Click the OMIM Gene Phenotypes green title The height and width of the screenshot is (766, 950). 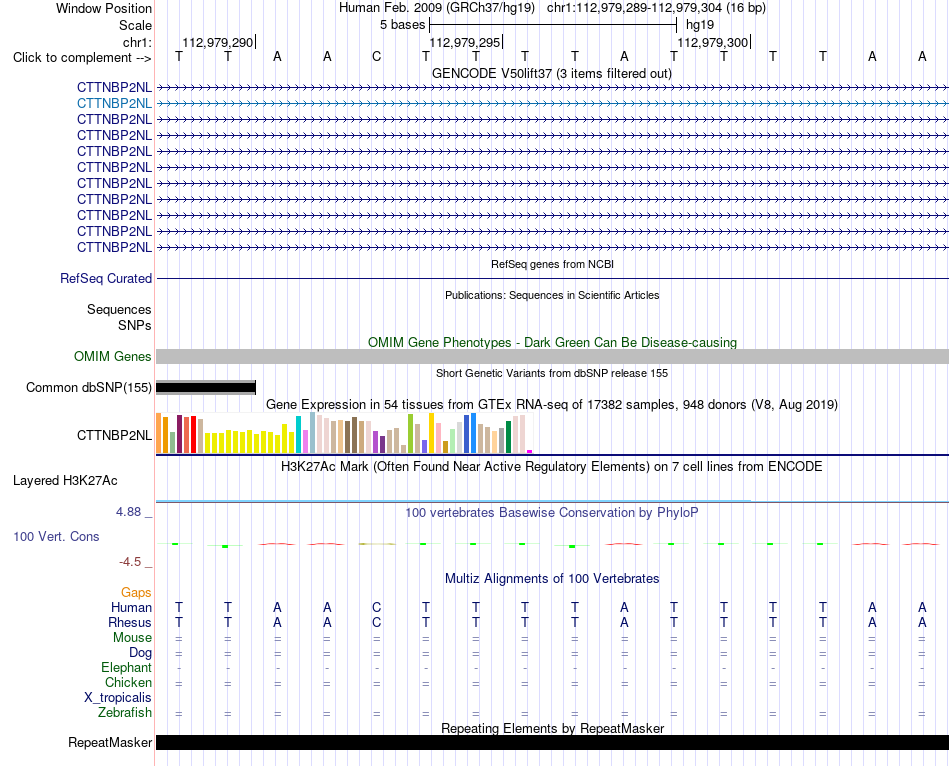pos(552,342)
